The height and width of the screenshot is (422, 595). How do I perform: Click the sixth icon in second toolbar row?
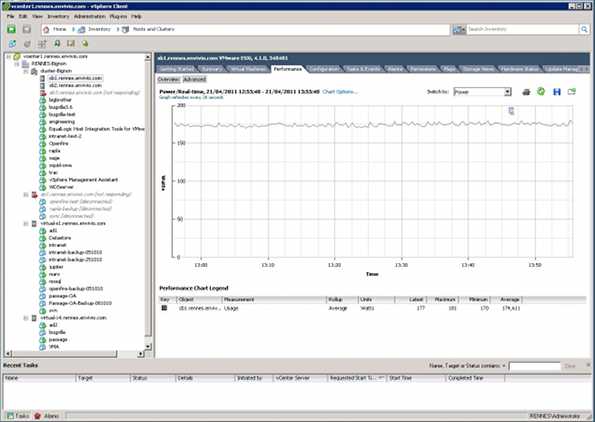[85, 44]
